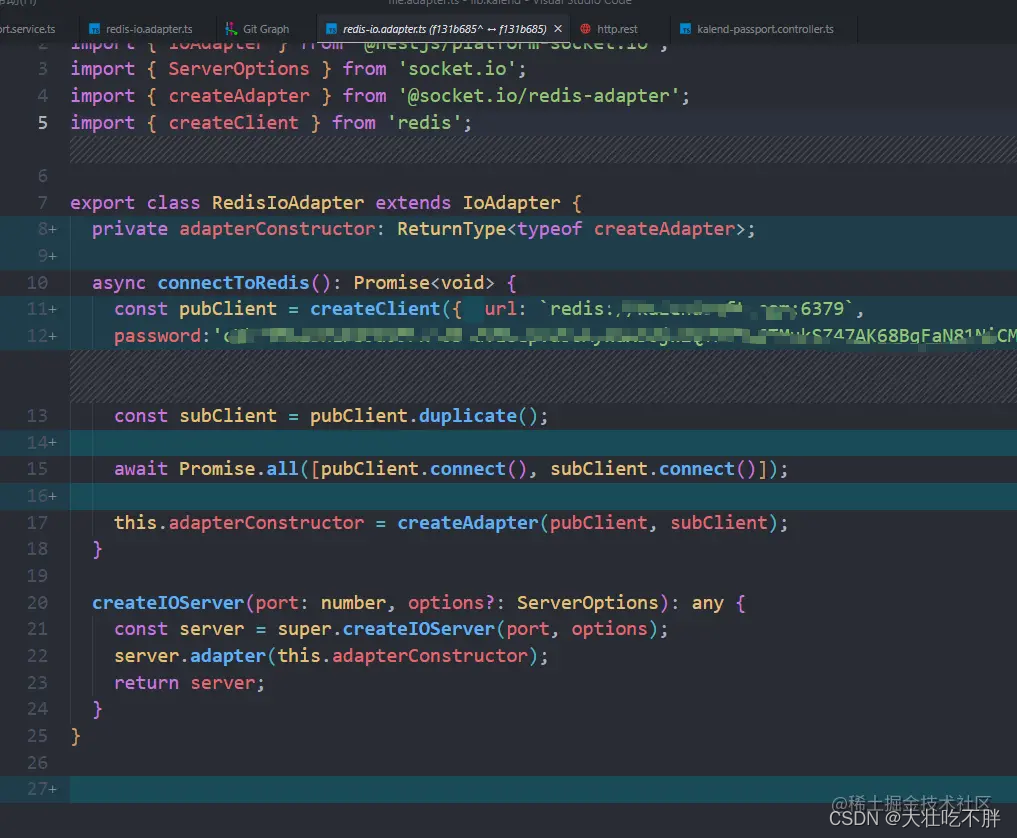Image resolution: width=1017 pixels, height=838 pixels.
Task: Click method name 'createIOServer' on line 20
Action: 168,603
